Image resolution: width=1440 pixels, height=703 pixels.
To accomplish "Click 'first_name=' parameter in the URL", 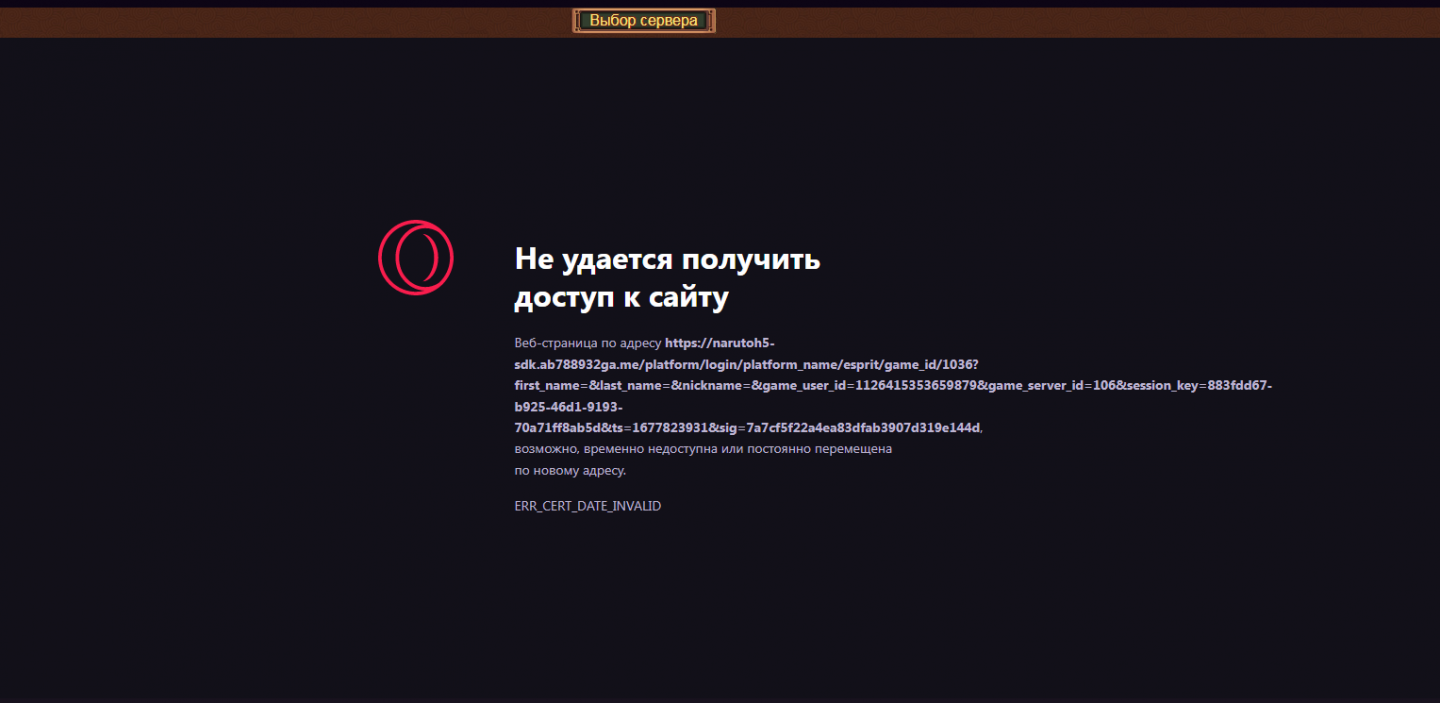I will (550, 386).
